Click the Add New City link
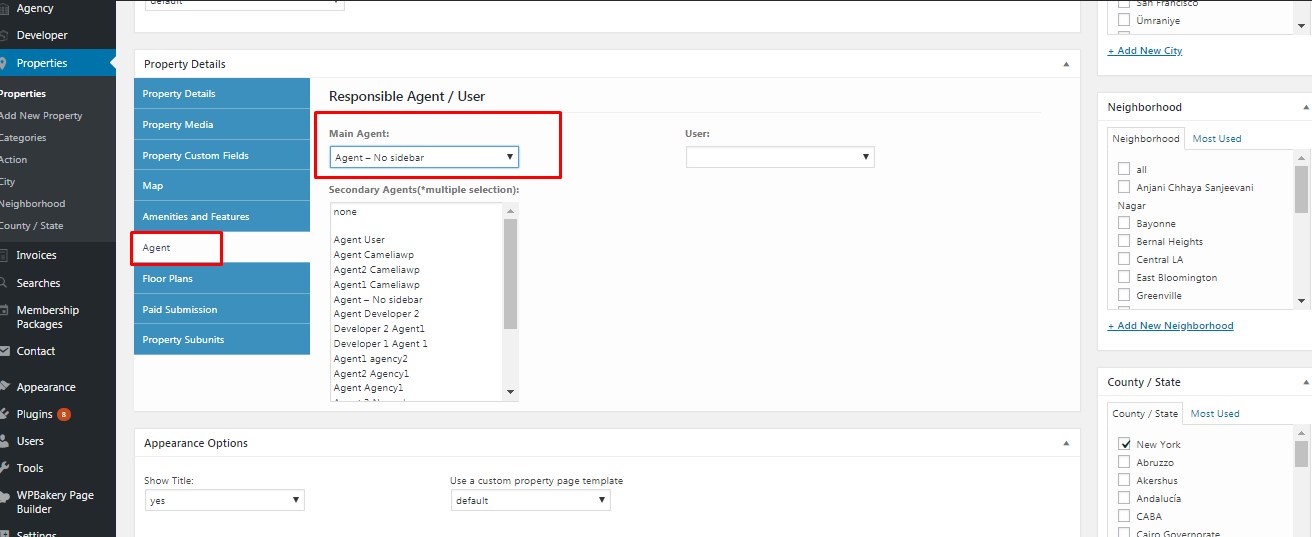Screen dimensions: 1312x537 click(x=1144, y=51)
